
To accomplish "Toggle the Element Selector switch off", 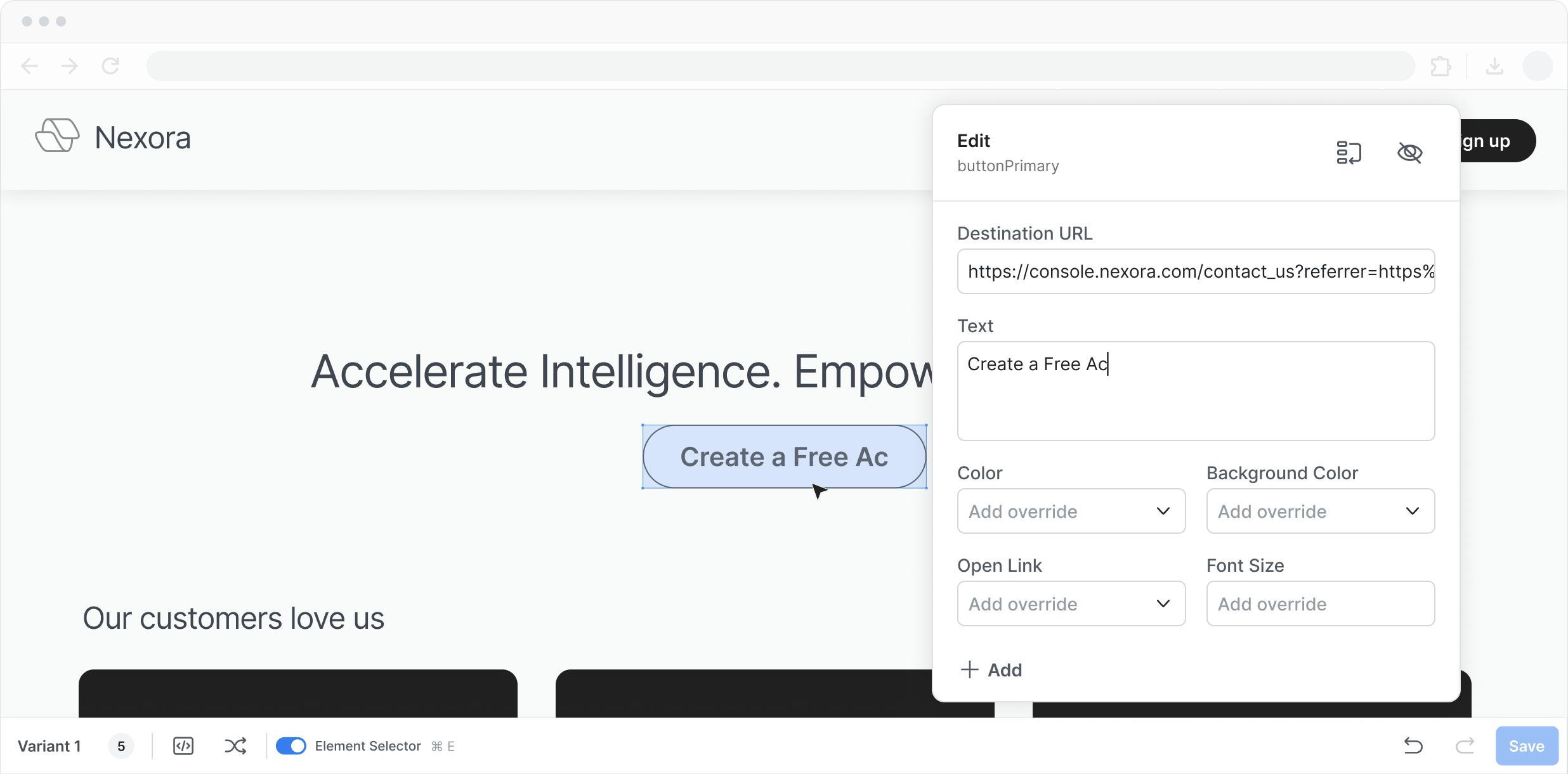I will [x=291, y=746].
